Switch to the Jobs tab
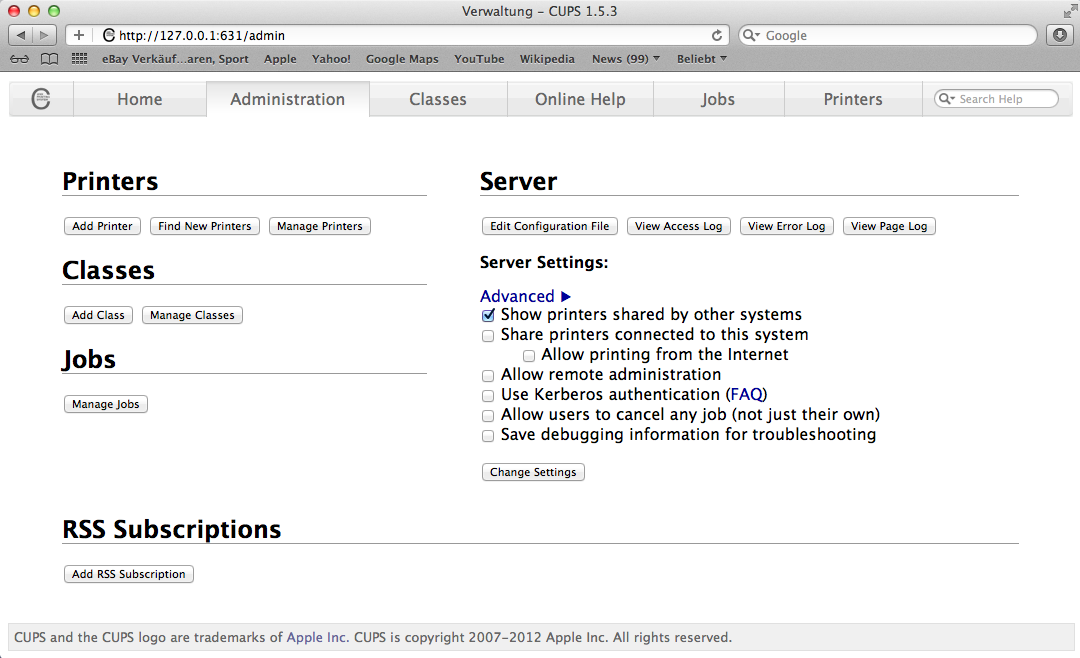Image resolution: width=1080 pixels, height=658 pixels. pyautogui.click(x=718, y=99)
